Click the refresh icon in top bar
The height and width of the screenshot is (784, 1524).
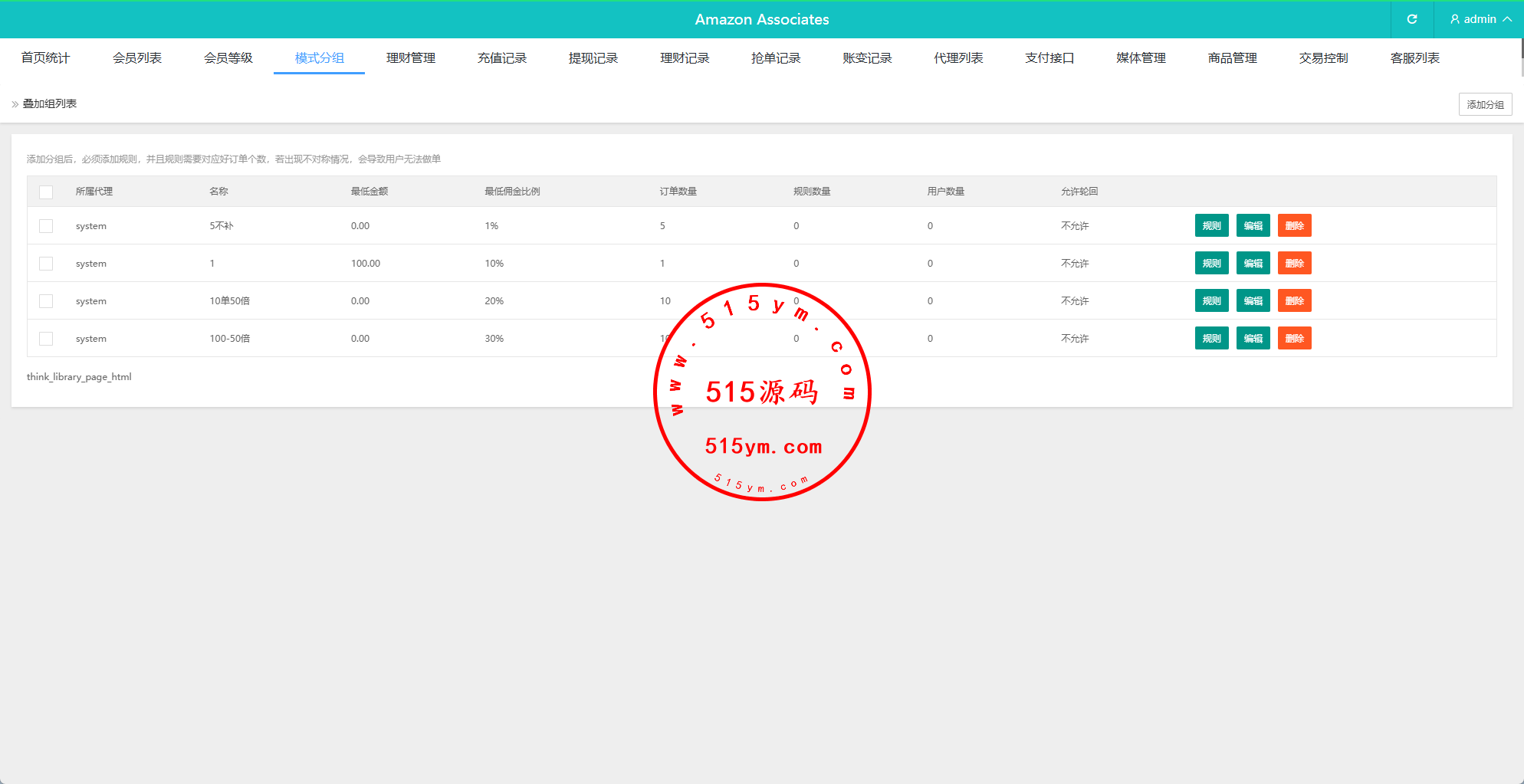1411,19
